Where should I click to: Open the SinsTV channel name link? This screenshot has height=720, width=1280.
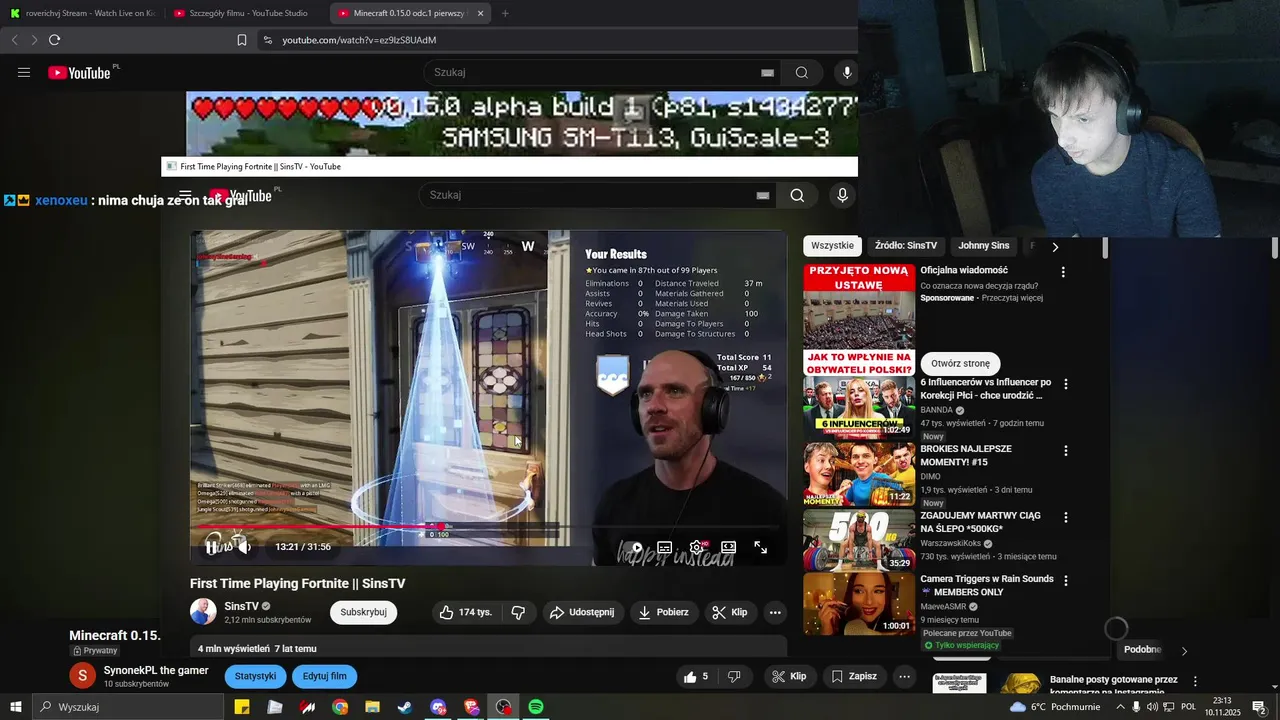coord(241,606)
